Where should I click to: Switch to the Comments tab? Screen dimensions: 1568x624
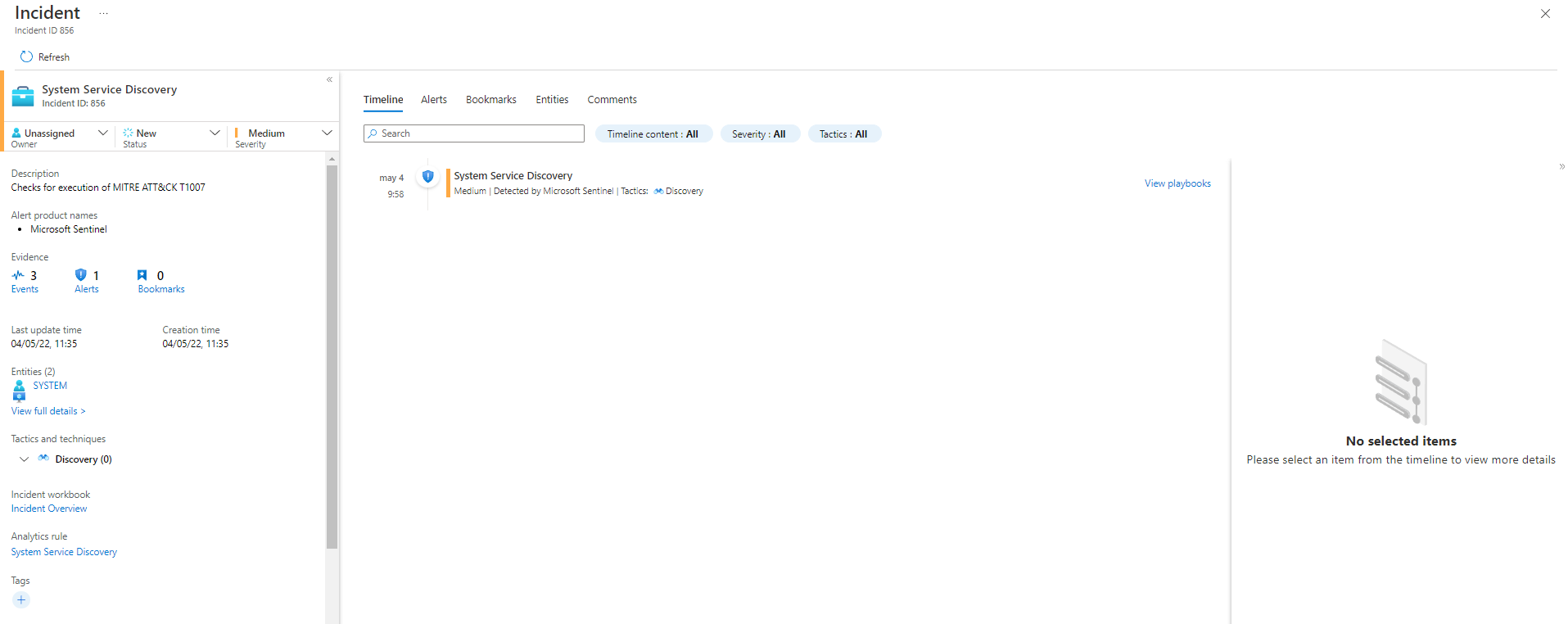pos(612,100)
